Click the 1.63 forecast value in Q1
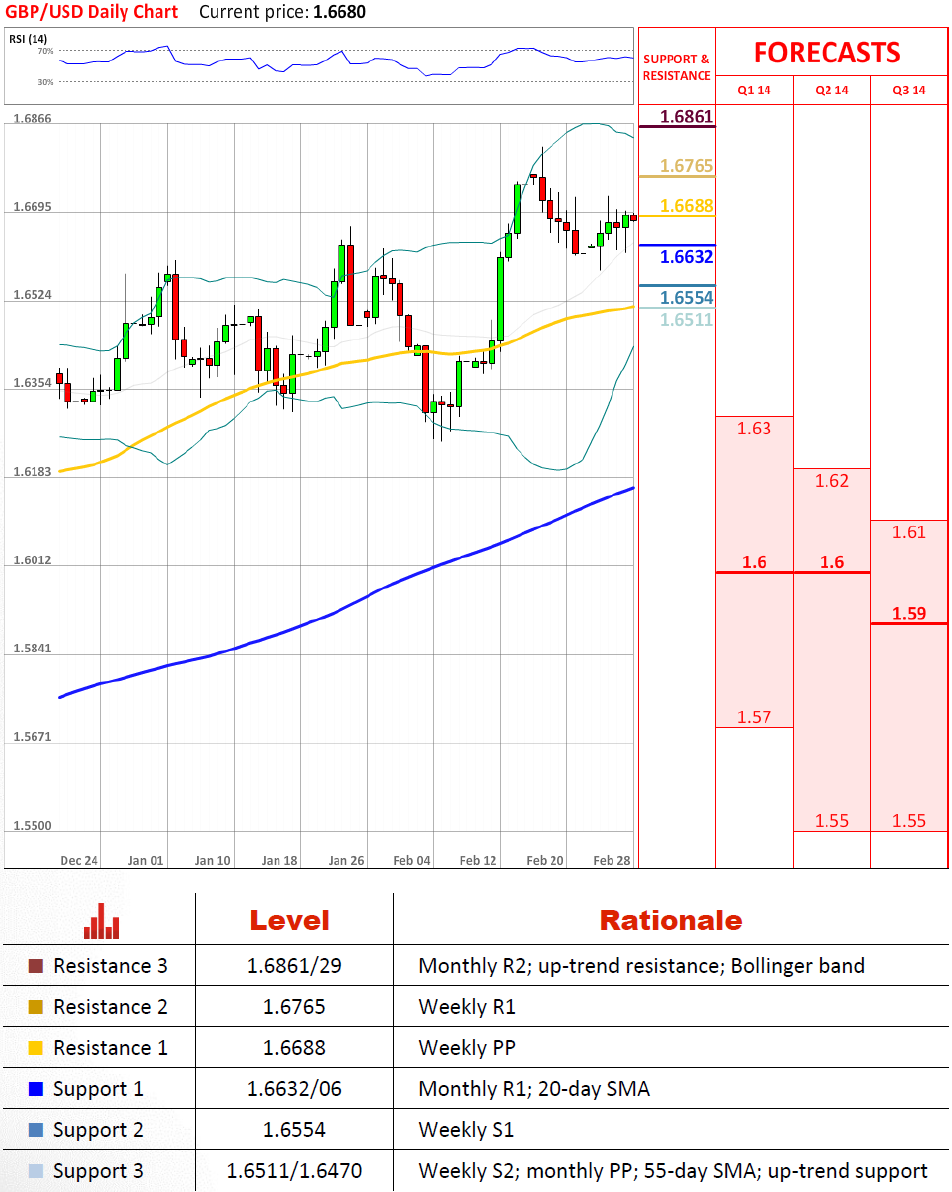 [754, 429]
